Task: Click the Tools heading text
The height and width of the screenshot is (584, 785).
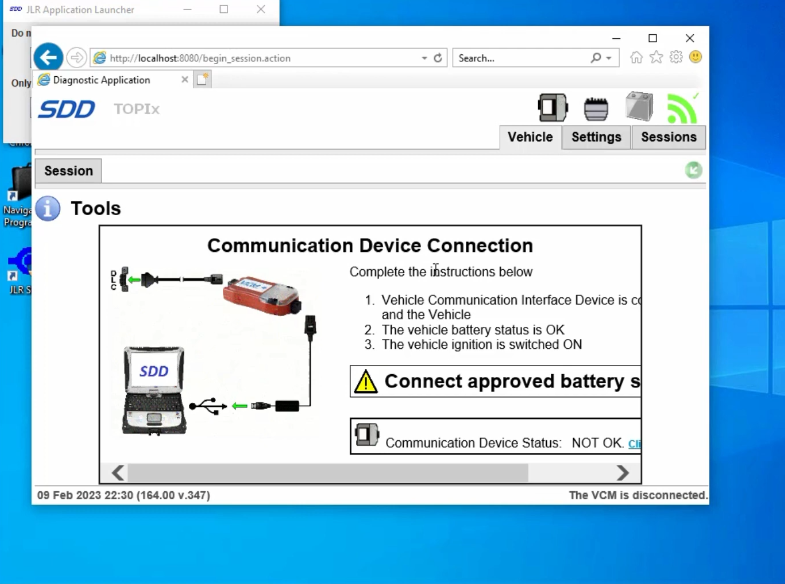Action: (x=96, y=208)
